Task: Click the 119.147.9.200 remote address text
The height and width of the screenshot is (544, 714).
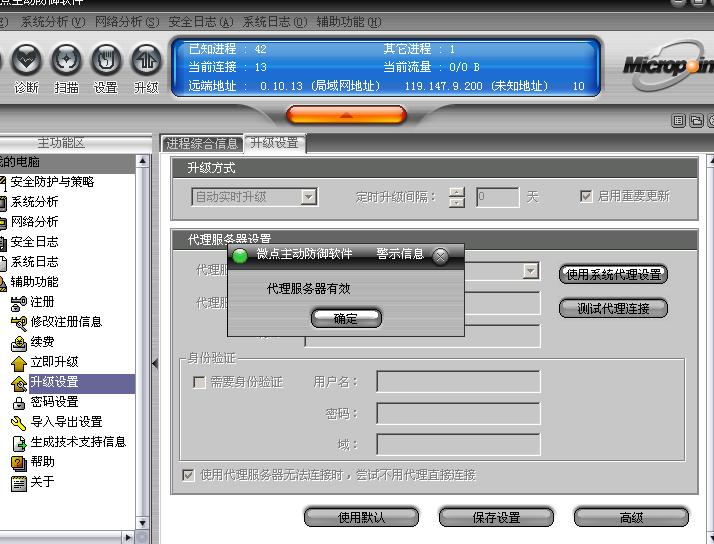Action: click(x=443, y=86)
